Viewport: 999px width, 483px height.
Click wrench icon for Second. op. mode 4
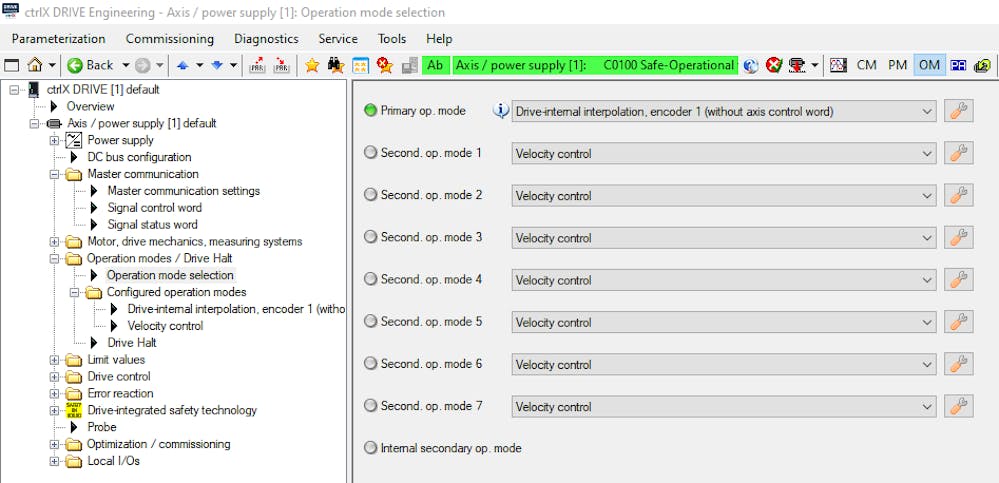(958, 280)
